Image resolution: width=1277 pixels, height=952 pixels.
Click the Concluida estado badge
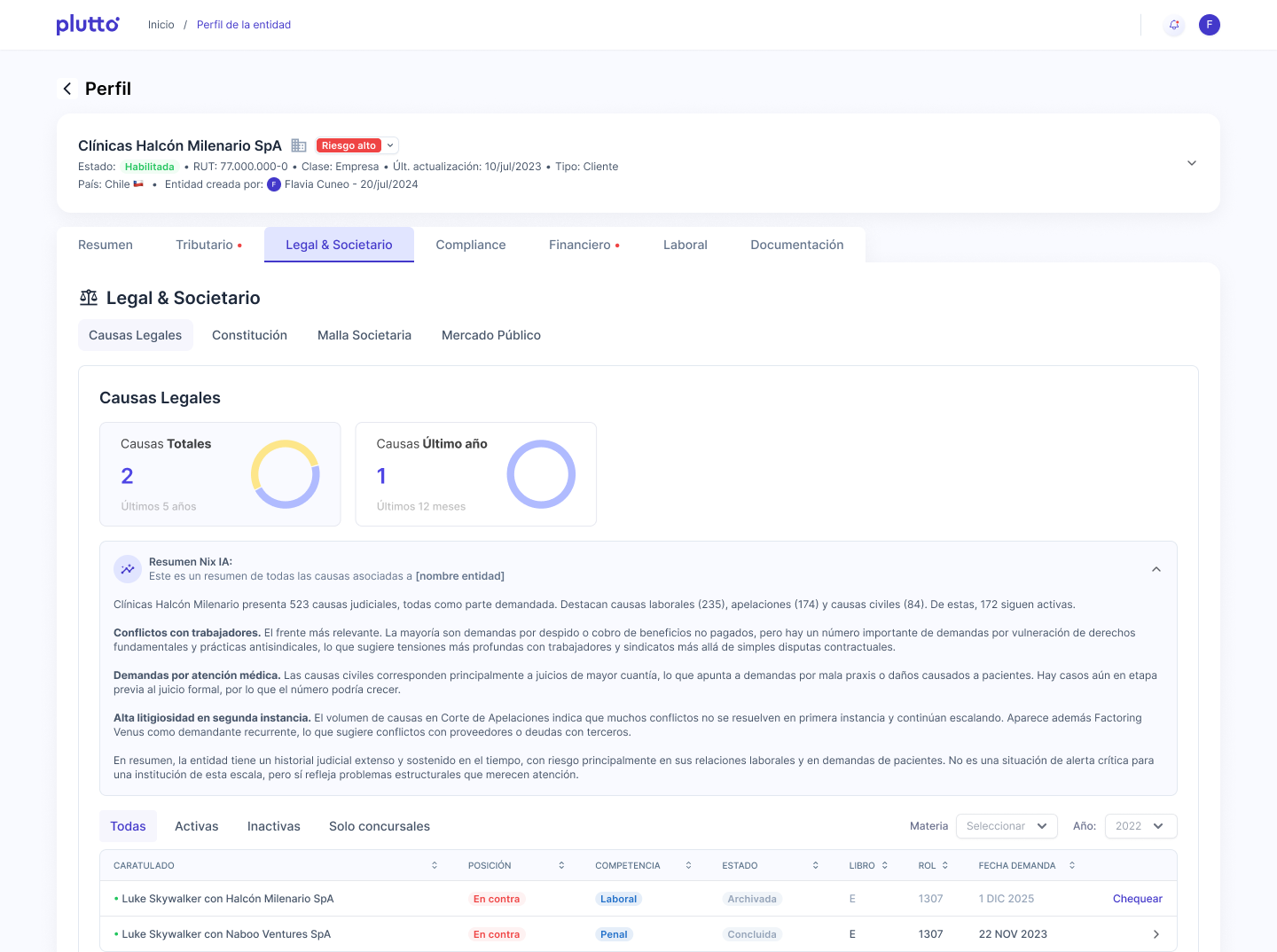[x=752, y=934]
